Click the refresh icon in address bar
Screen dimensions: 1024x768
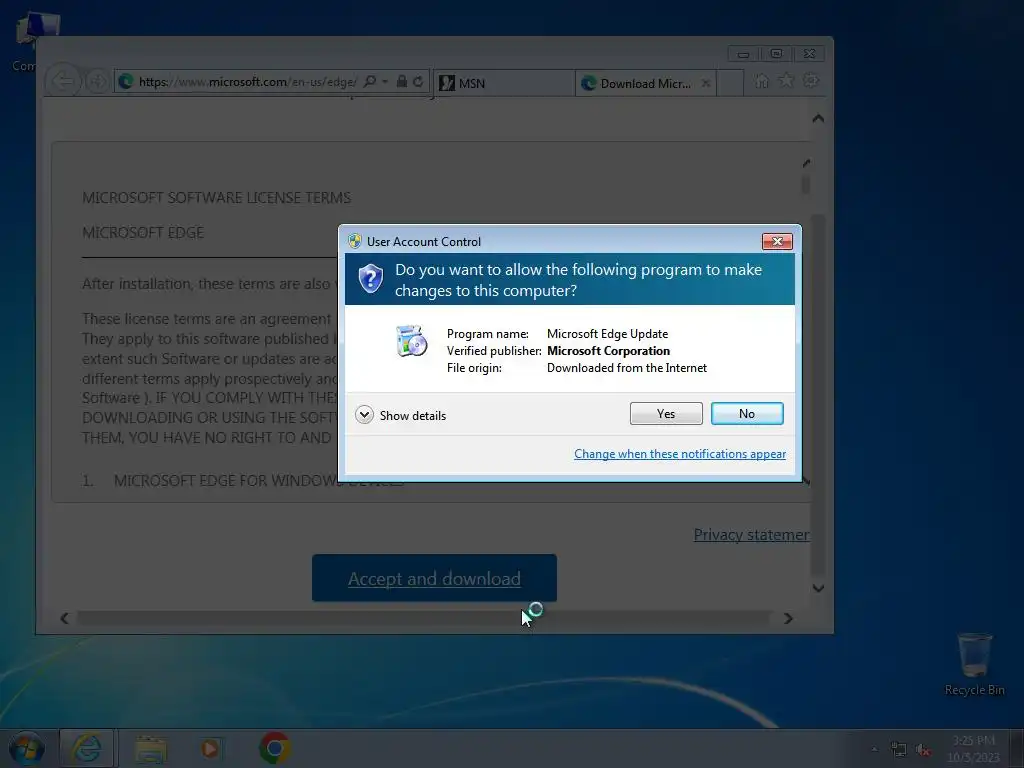click(419, 82)
